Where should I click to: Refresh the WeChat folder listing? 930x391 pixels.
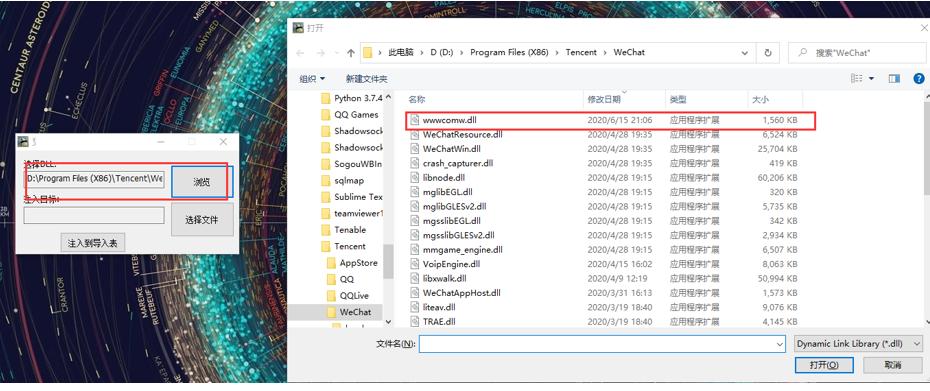(x=768, y=52)
